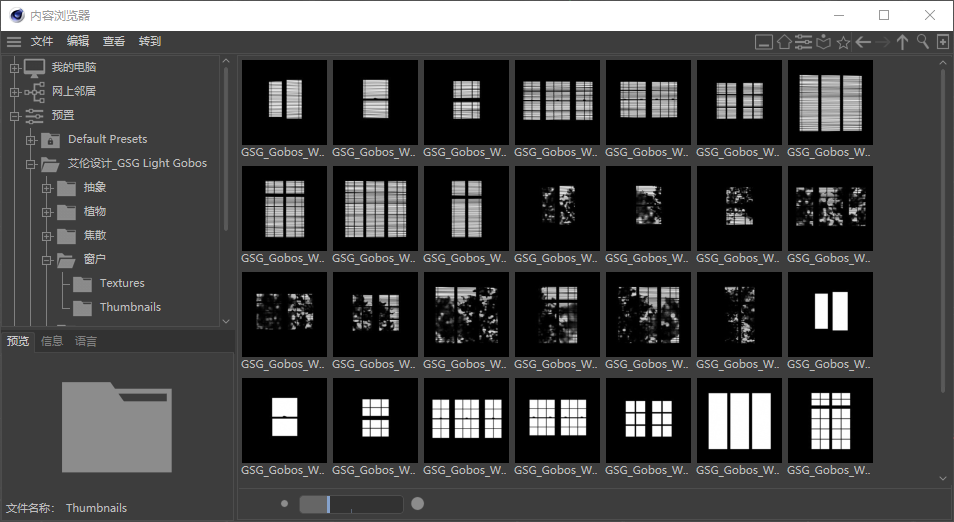
Task: Switch to the 语言 tab
Action: (x=86, y=341)
